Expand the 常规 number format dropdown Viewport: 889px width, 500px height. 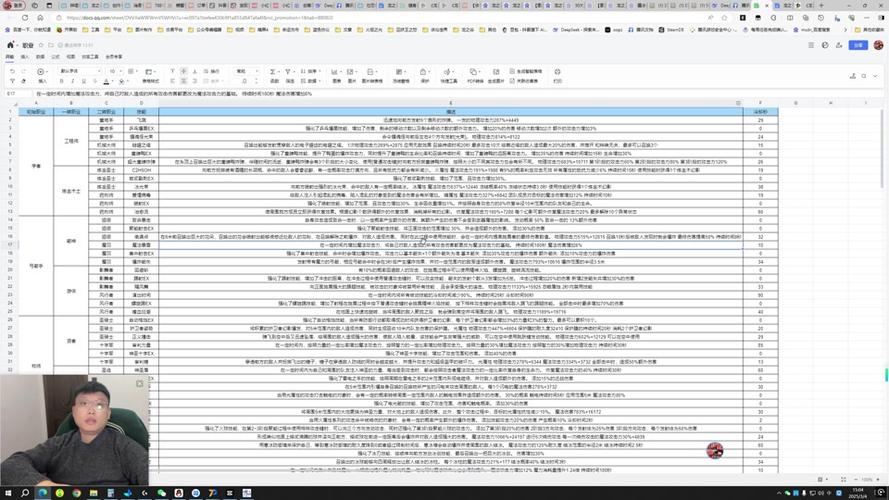pos(247,71)
